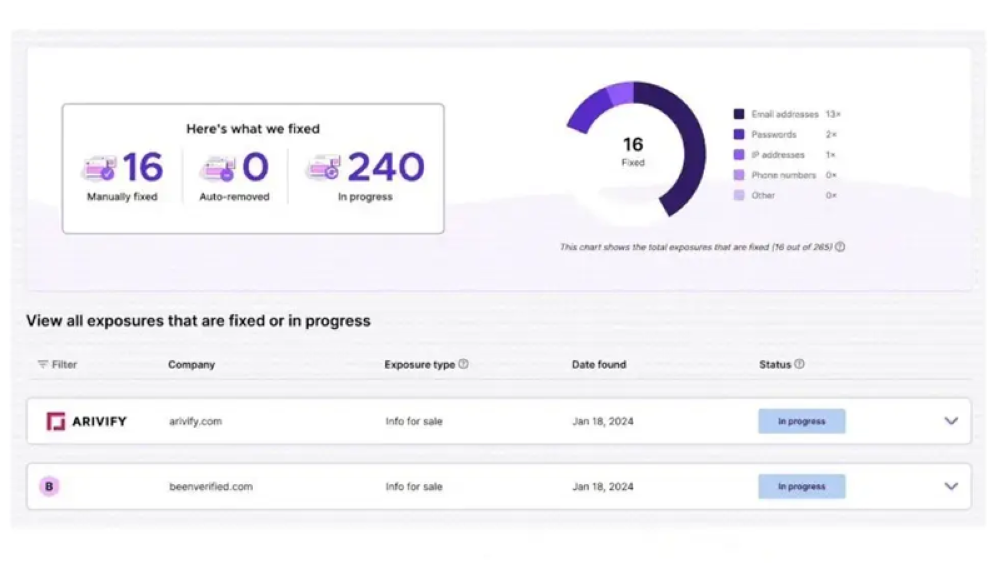Click the Company column header

[191, 365]
